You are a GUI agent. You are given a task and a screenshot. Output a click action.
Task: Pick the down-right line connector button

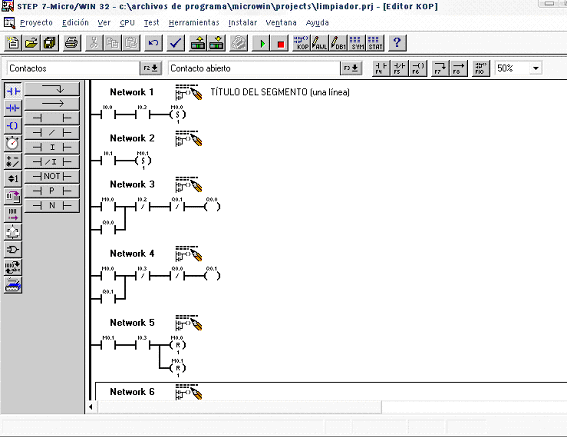52,89
